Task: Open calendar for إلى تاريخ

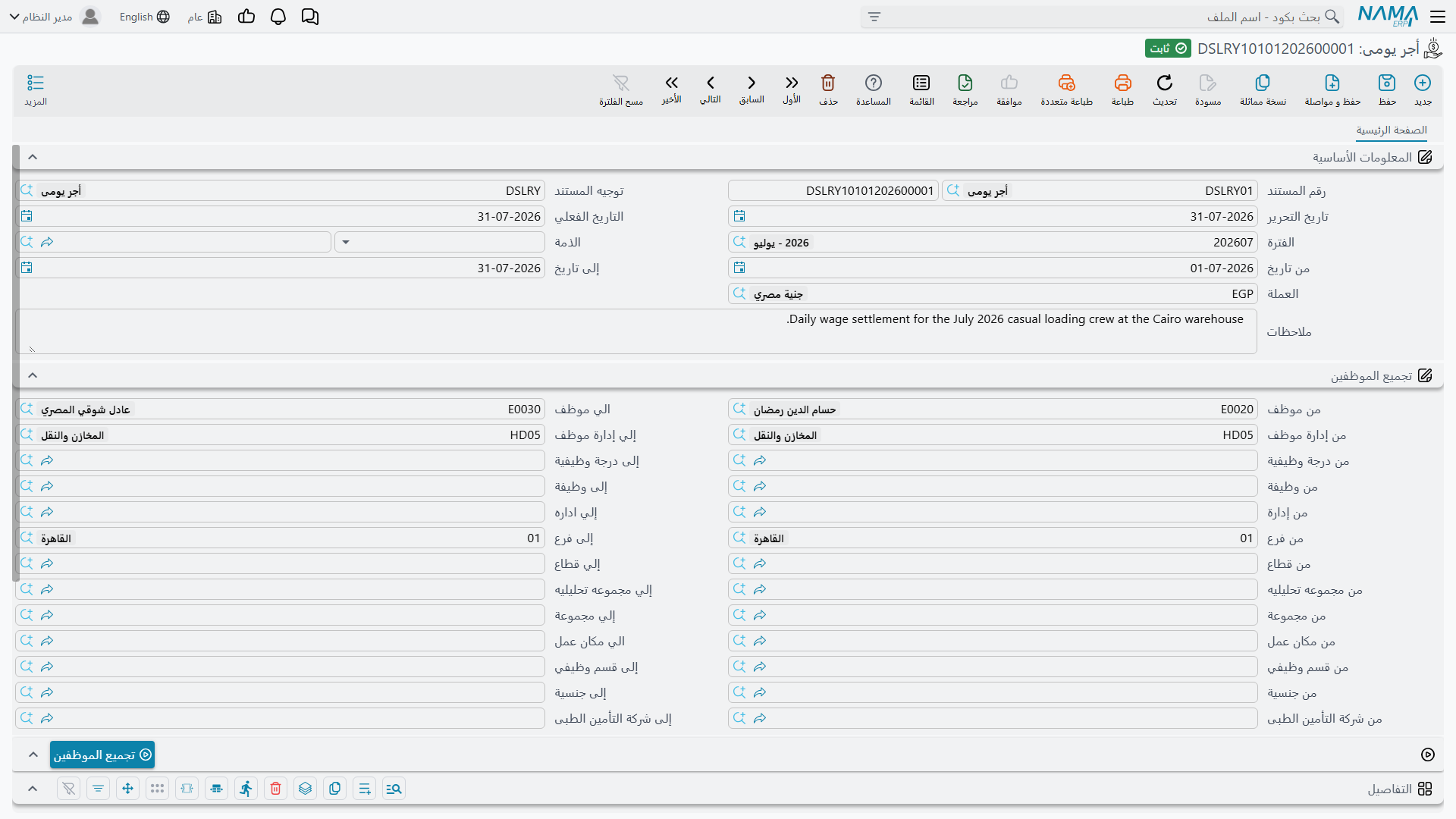Action: tap(27, 268)
